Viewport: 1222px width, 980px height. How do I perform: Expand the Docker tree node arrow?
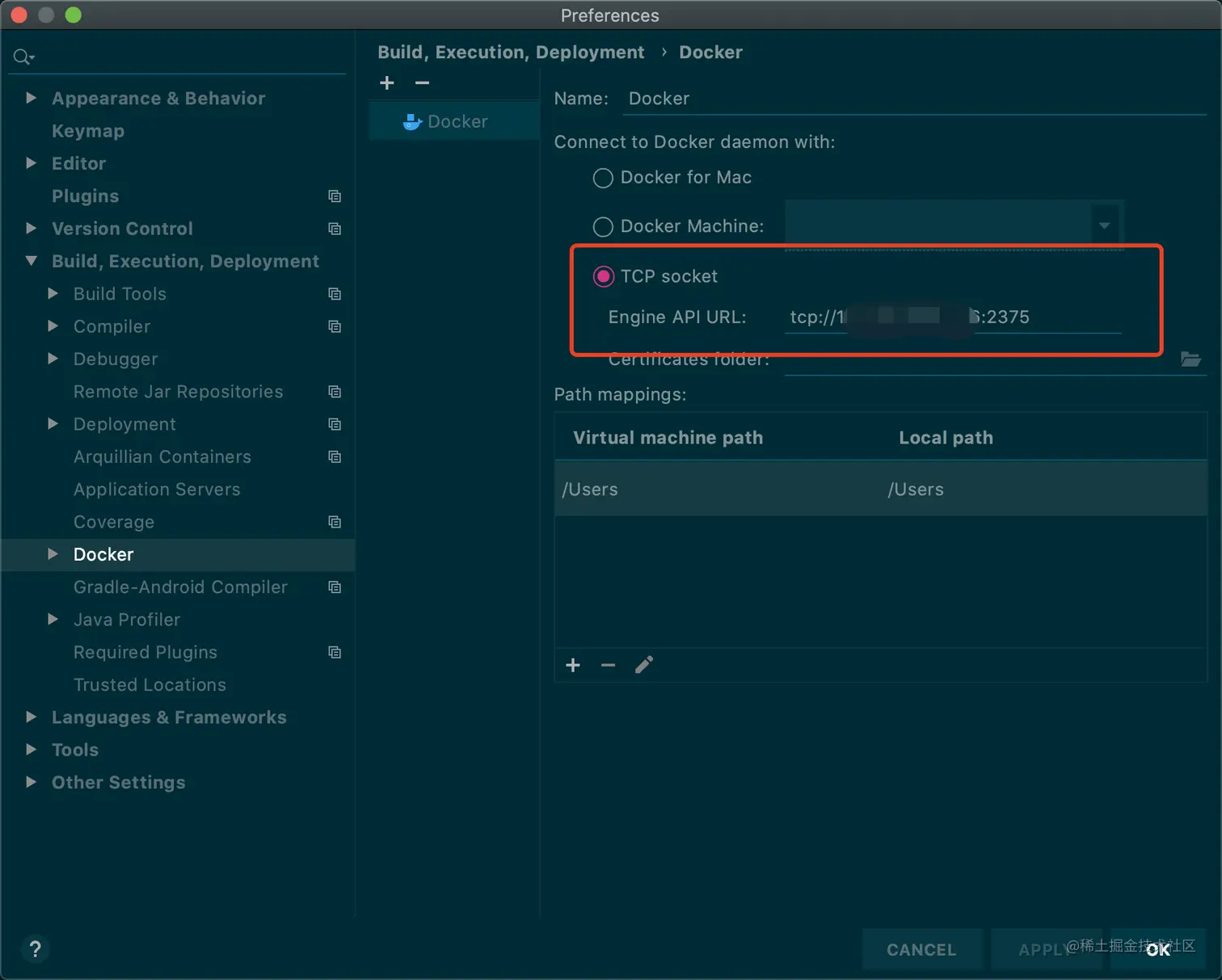coord(53,554)
